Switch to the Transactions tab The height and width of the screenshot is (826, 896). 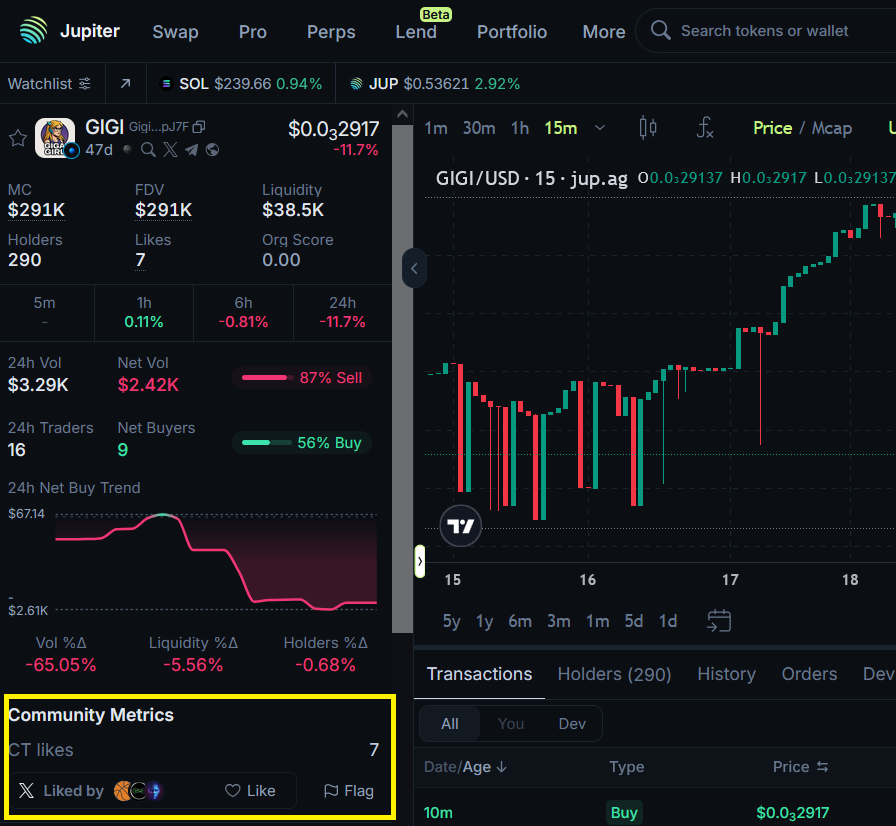[x=479, y=674]
